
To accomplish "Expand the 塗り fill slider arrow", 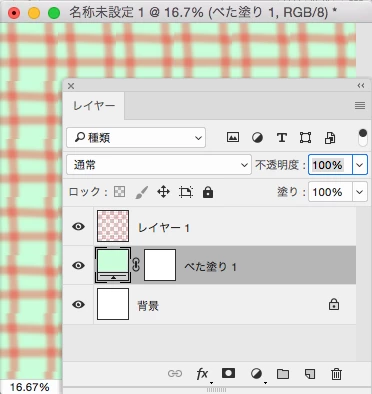I will (x=360, y=192).
